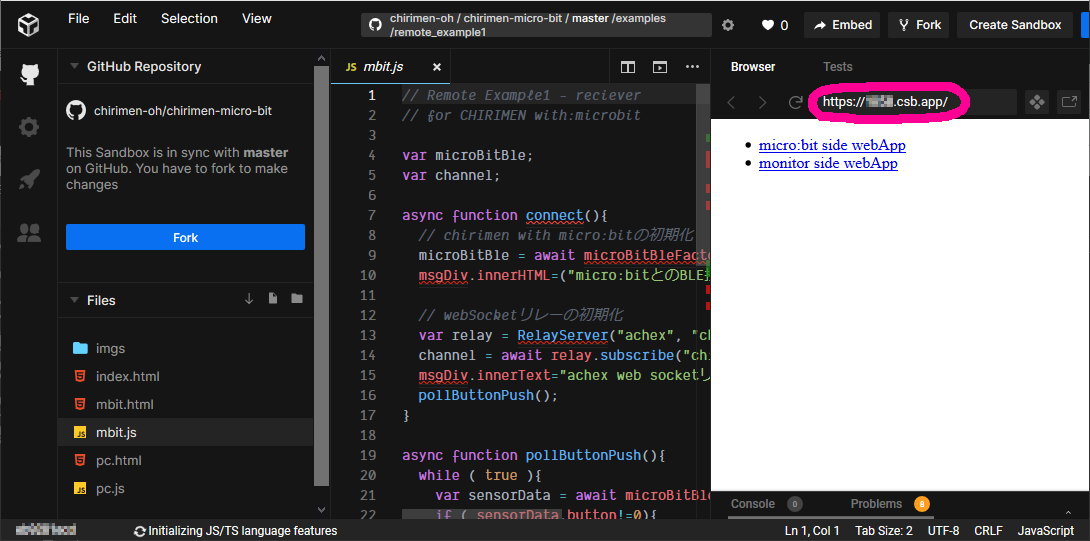Click the split editor layout icon
Viewport: 1090px width, 541px height.
628,67
